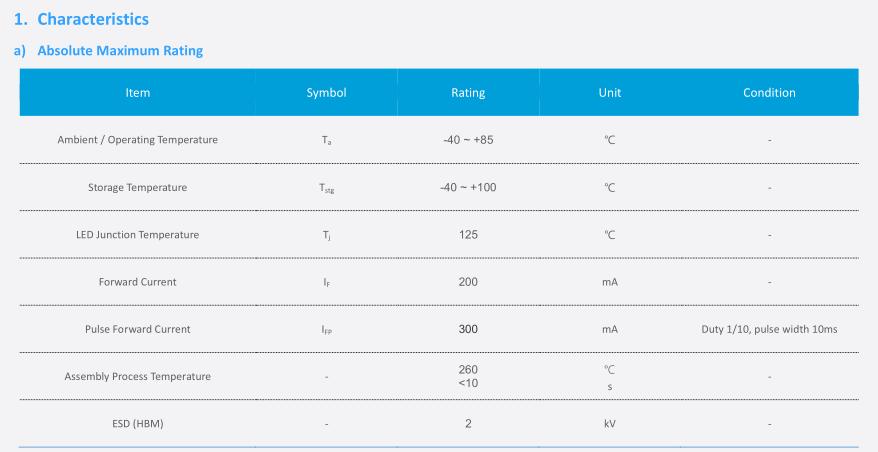
Task: Click the "Unit" column header
Action: click(610, 93)
